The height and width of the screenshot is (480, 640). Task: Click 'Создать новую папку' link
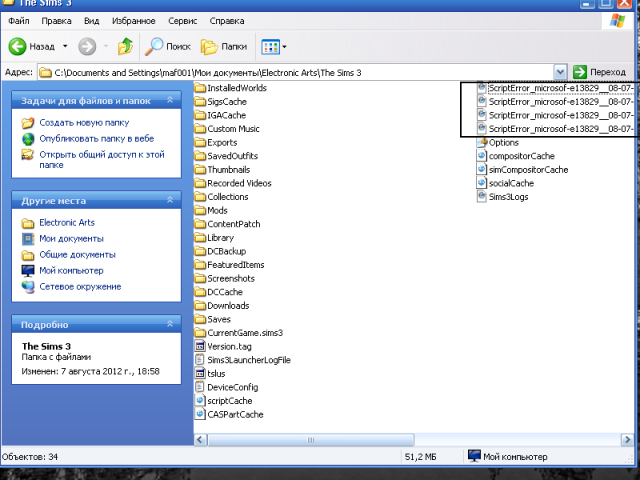[83, 123]
